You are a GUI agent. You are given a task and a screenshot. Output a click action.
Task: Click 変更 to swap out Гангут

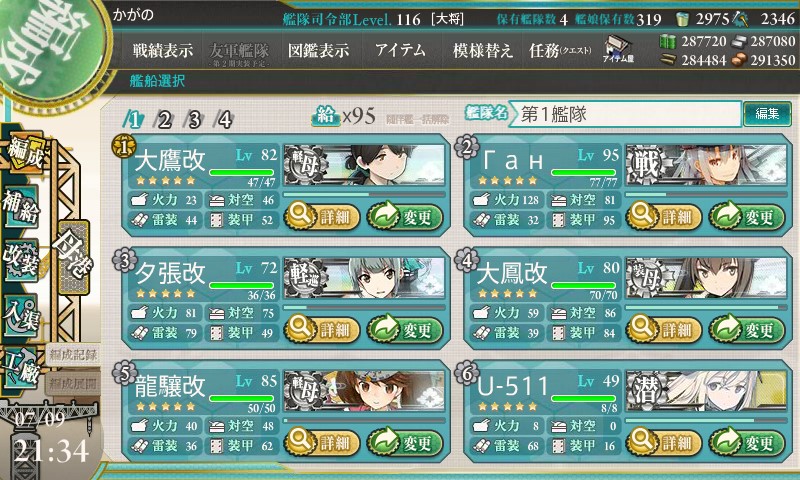(746, 217)
